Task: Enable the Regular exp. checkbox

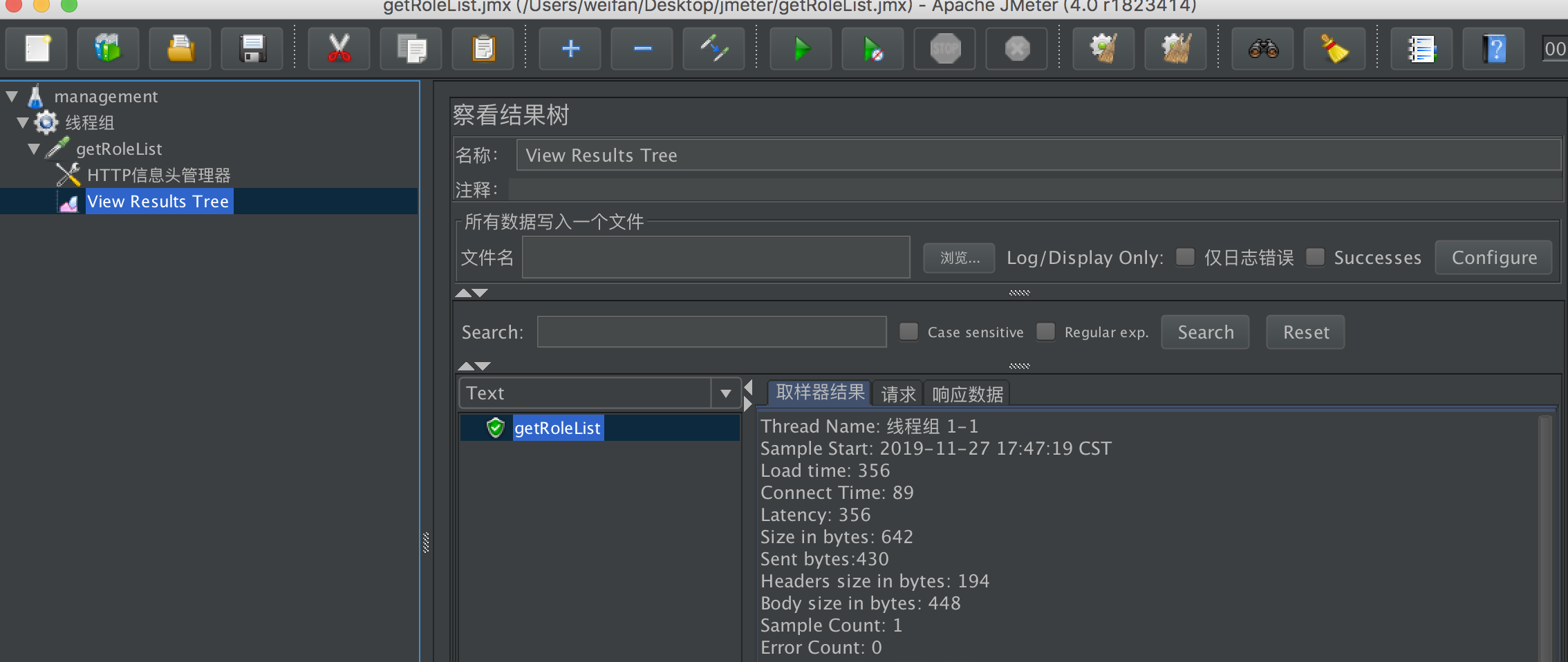Action: (1045, 332)
